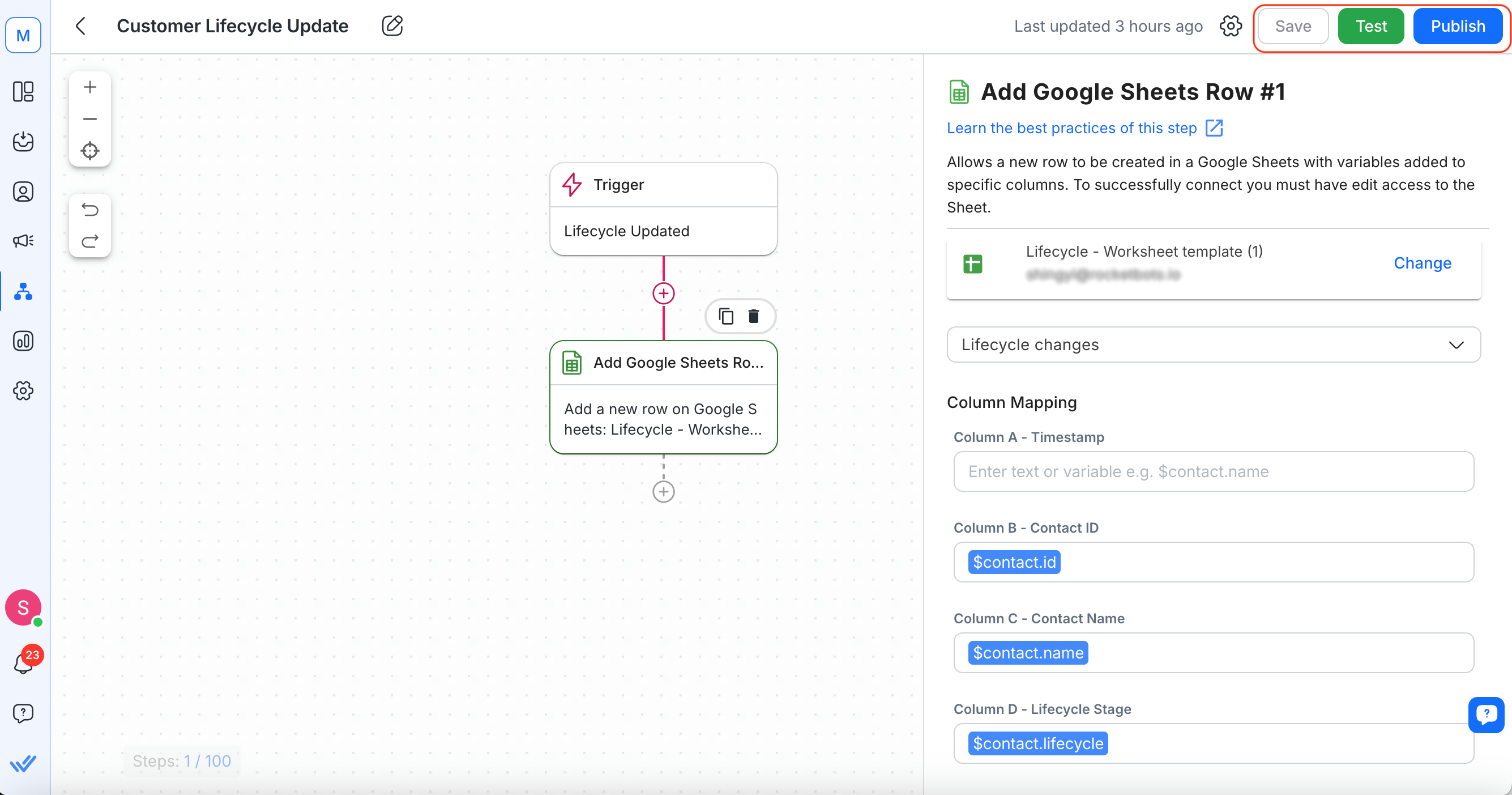Click the Column A Timestamp field
This screenshot has height=795, width=1512.
[1213, 471]
